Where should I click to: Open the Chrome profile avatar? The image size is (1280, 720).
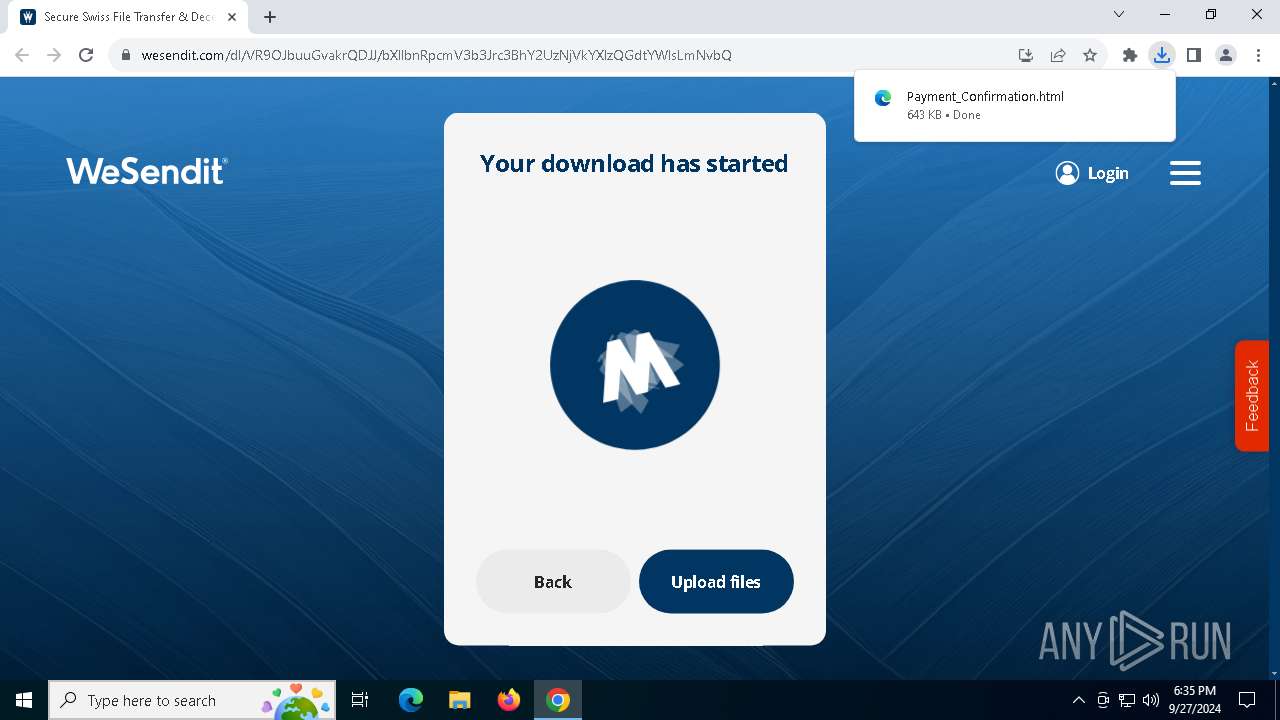[x=1226, y=55]
